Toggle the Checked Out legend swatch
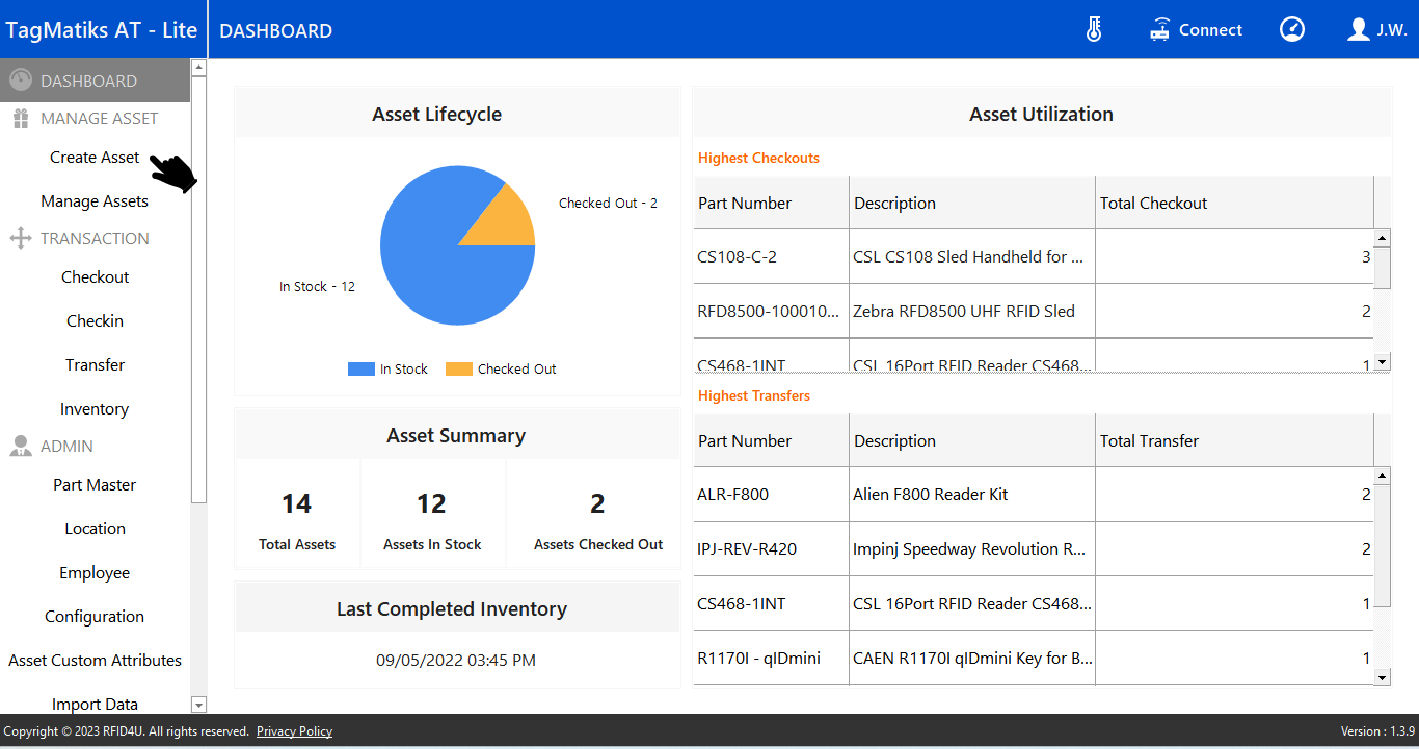Viewport: 1419px width, 749px height. coord(459,369)
